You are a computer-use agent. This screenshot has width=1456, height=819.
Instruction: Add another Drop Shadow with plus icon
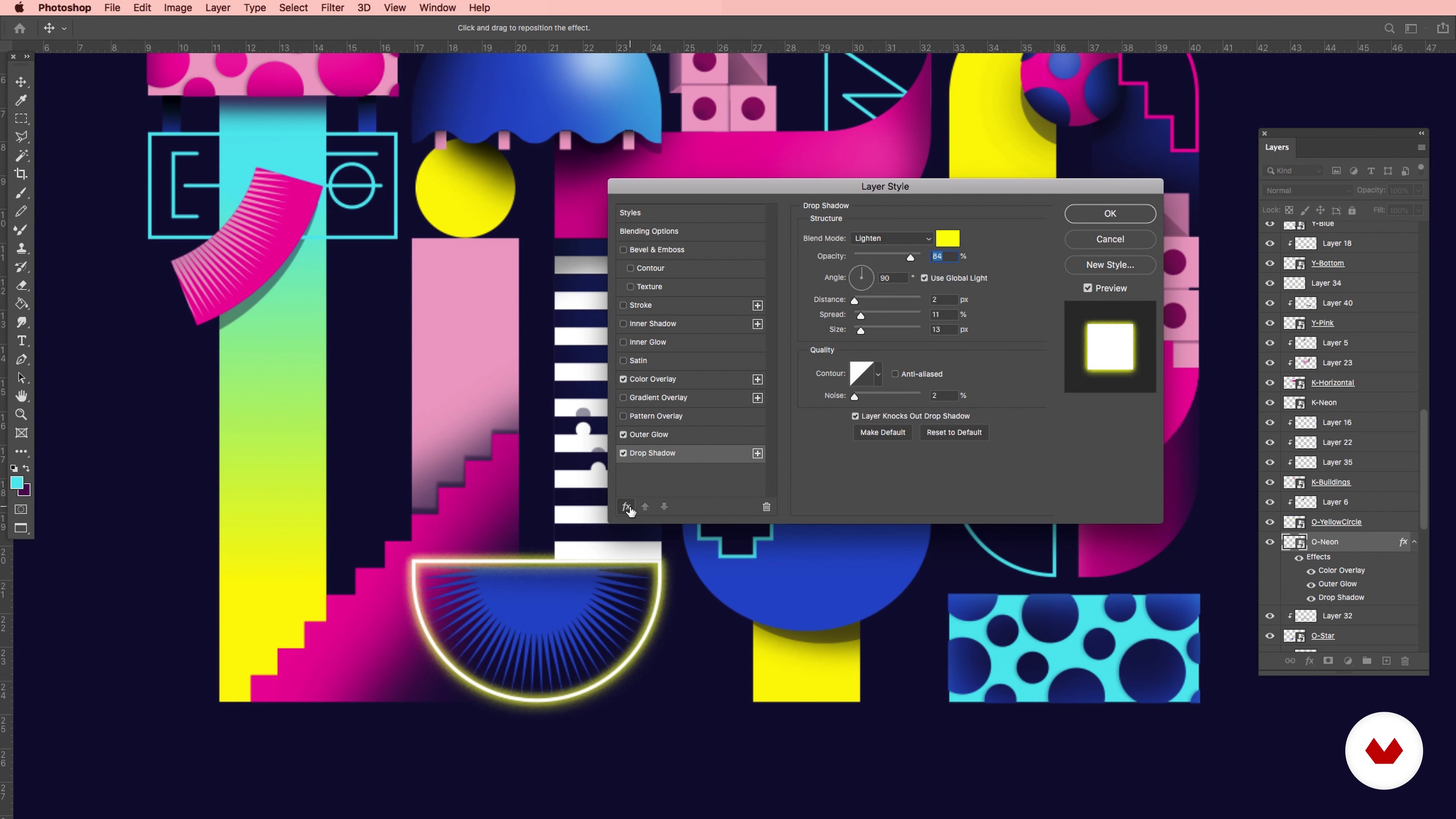point(758,453)
